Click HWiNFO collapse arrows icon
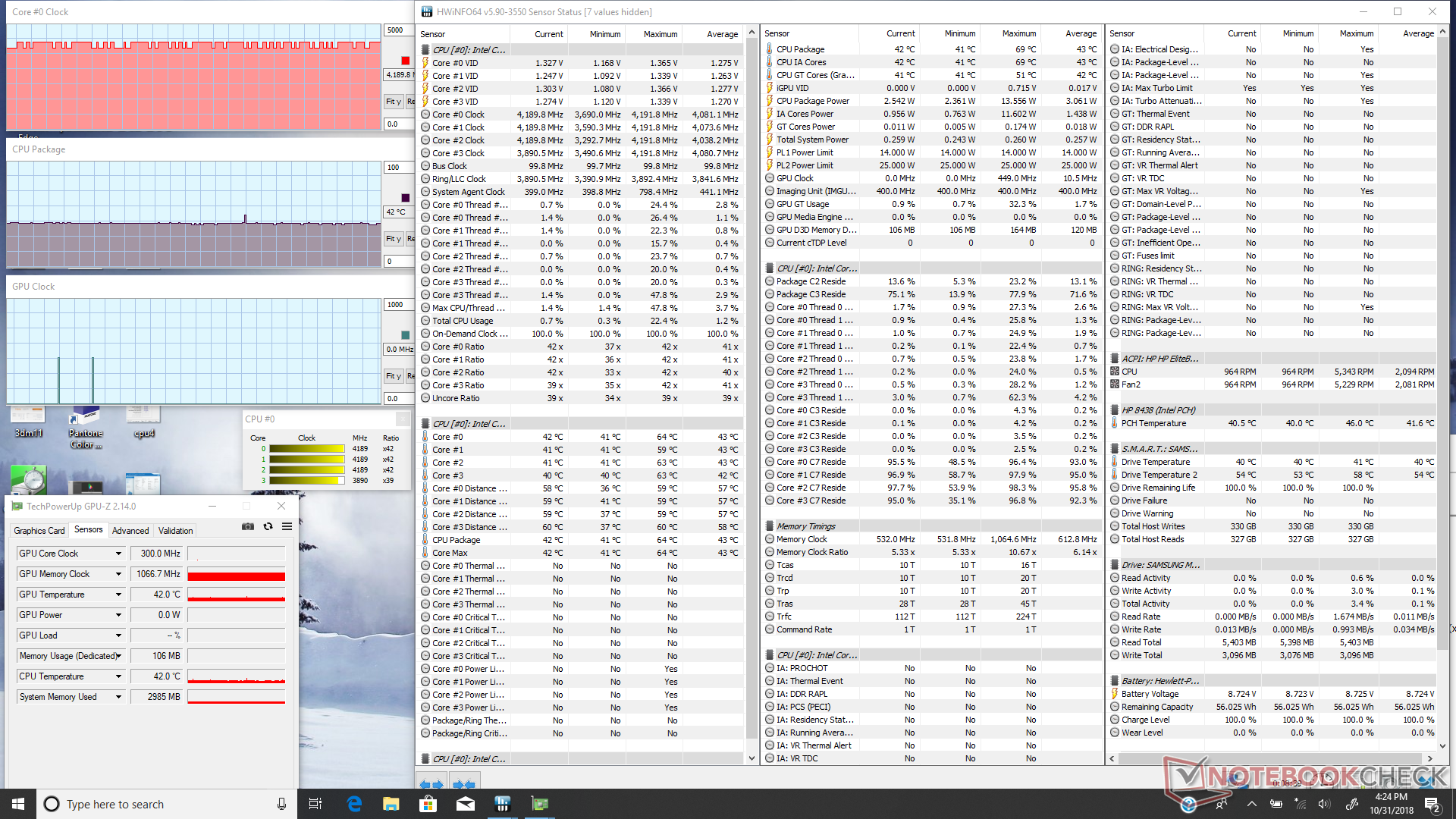This screenshot has height=819, width=1456. [x=463, y=783]
